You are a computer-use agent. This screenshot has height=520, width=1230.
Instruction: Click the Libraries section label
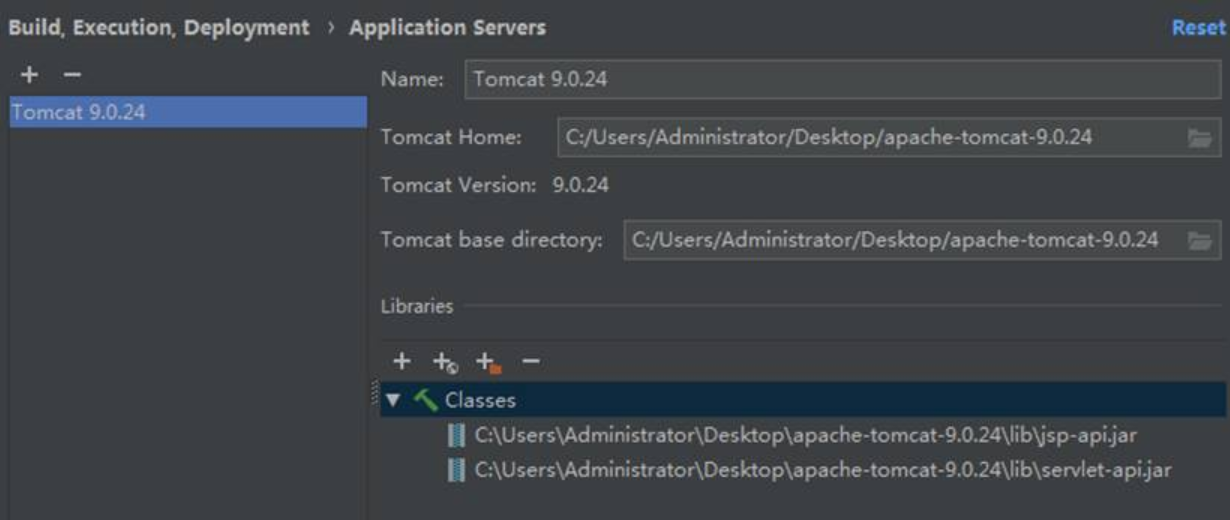tap(417, 306)
